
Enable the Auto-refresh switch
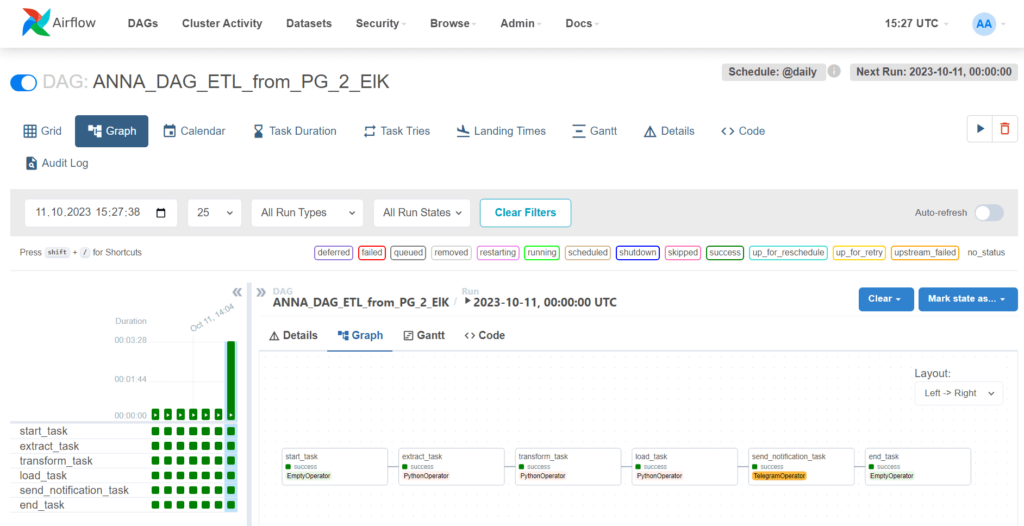click(989, 213)
